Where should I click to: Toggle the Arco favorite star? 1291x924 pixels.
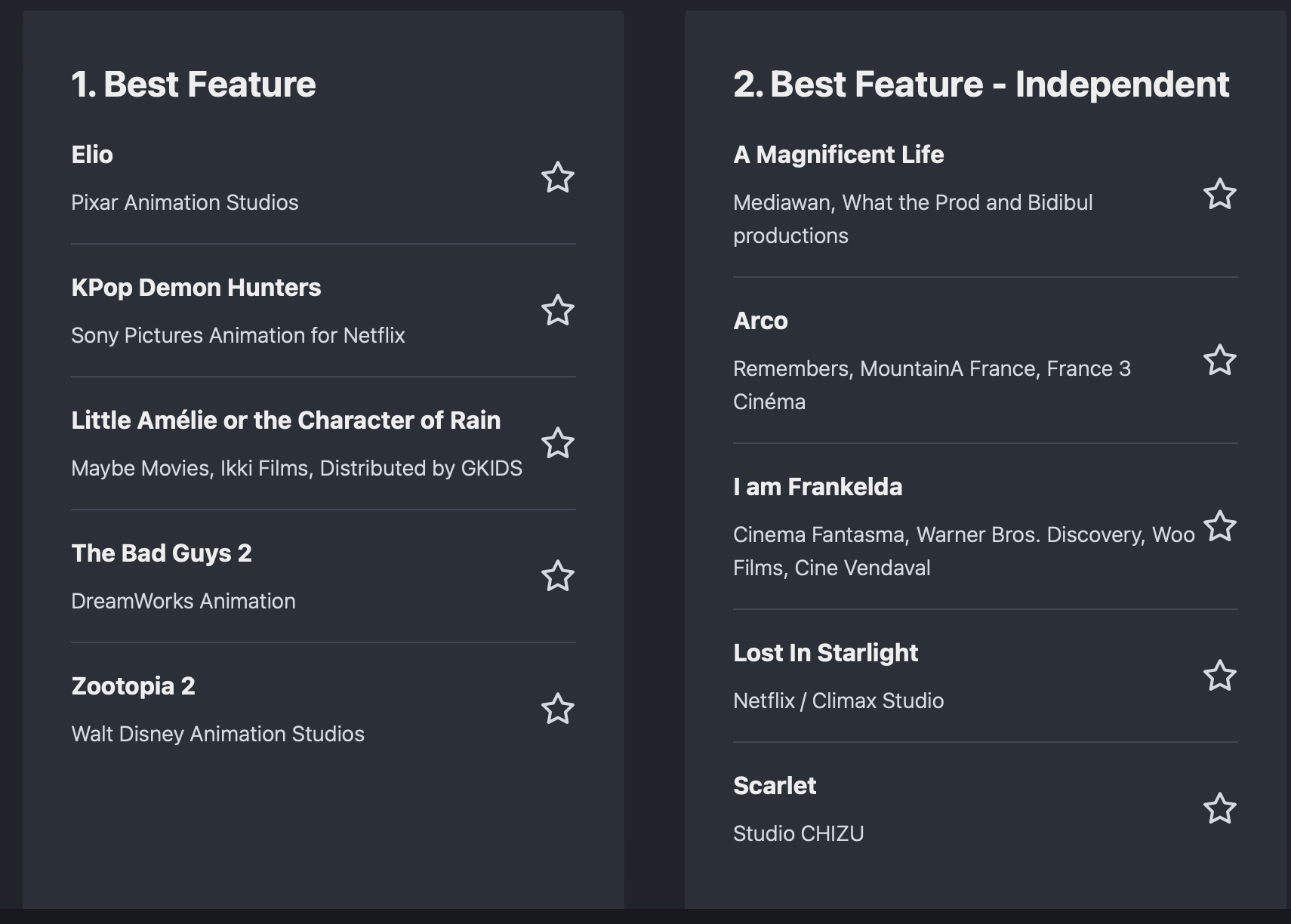pyautogui.click(x=1219, y=361)
